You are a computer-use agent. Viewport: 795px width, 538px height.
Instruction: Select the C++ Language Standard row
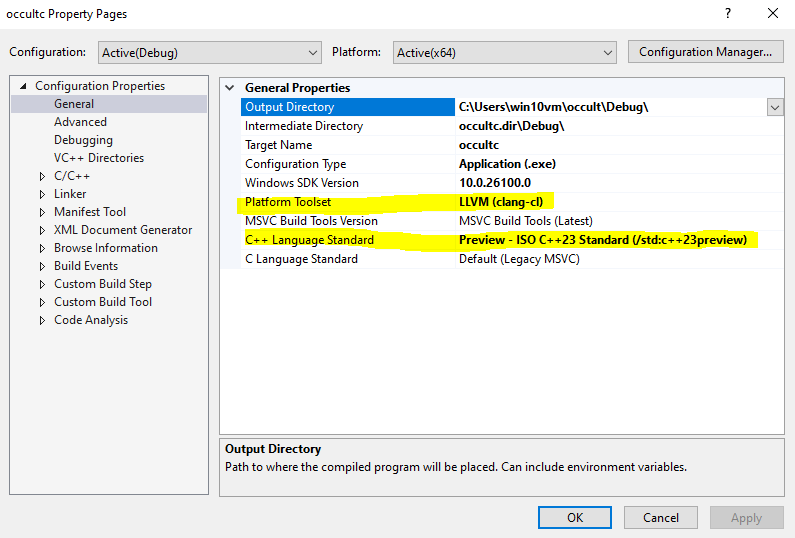point(309,240)
